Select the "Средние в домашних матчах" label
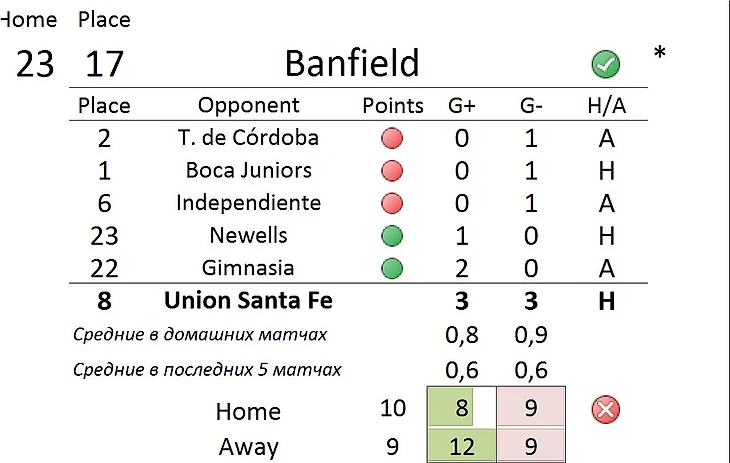 (x=201, y=335)
